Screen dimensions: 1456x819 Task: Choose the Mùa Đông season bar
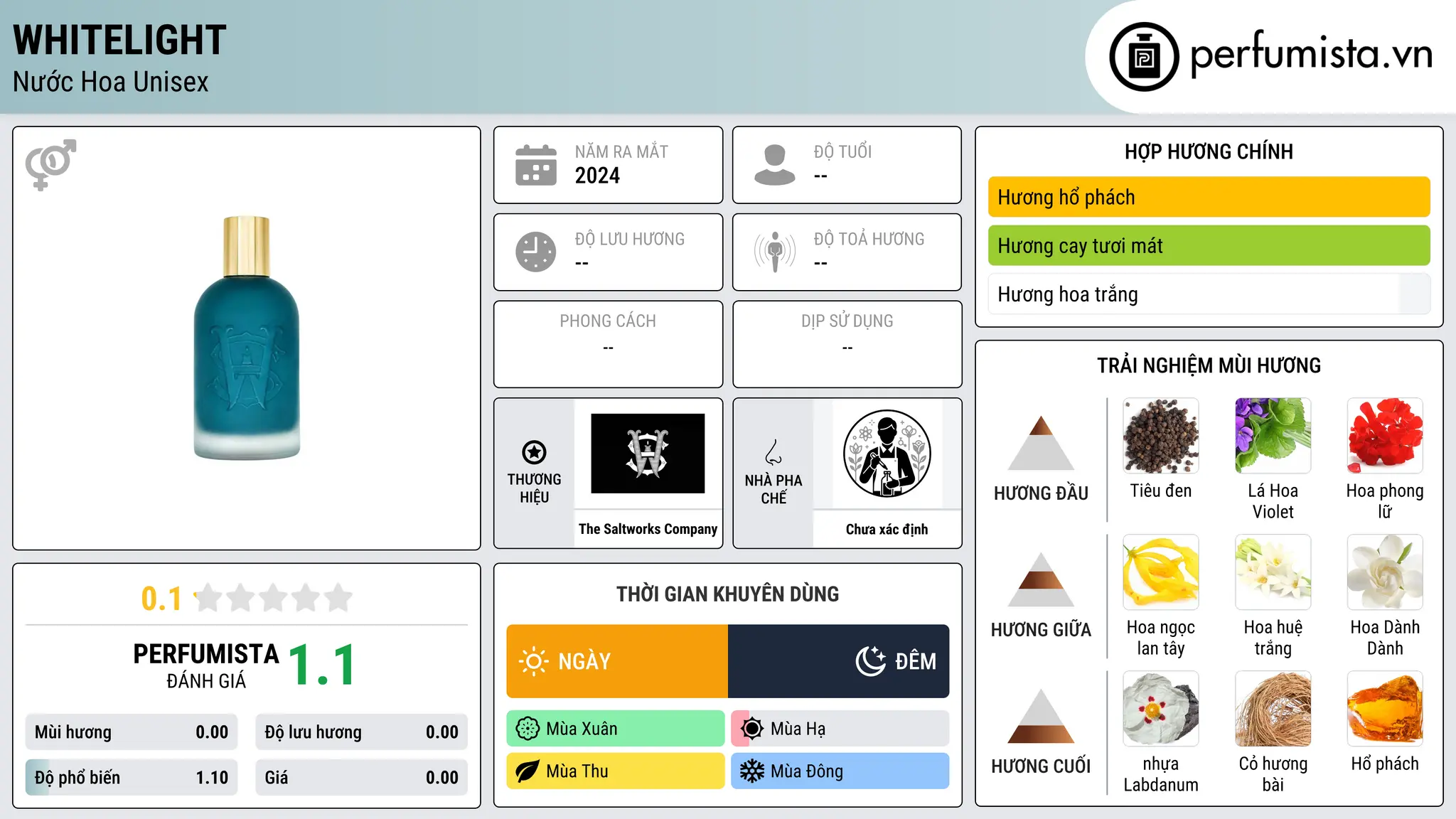click(840, 771)
